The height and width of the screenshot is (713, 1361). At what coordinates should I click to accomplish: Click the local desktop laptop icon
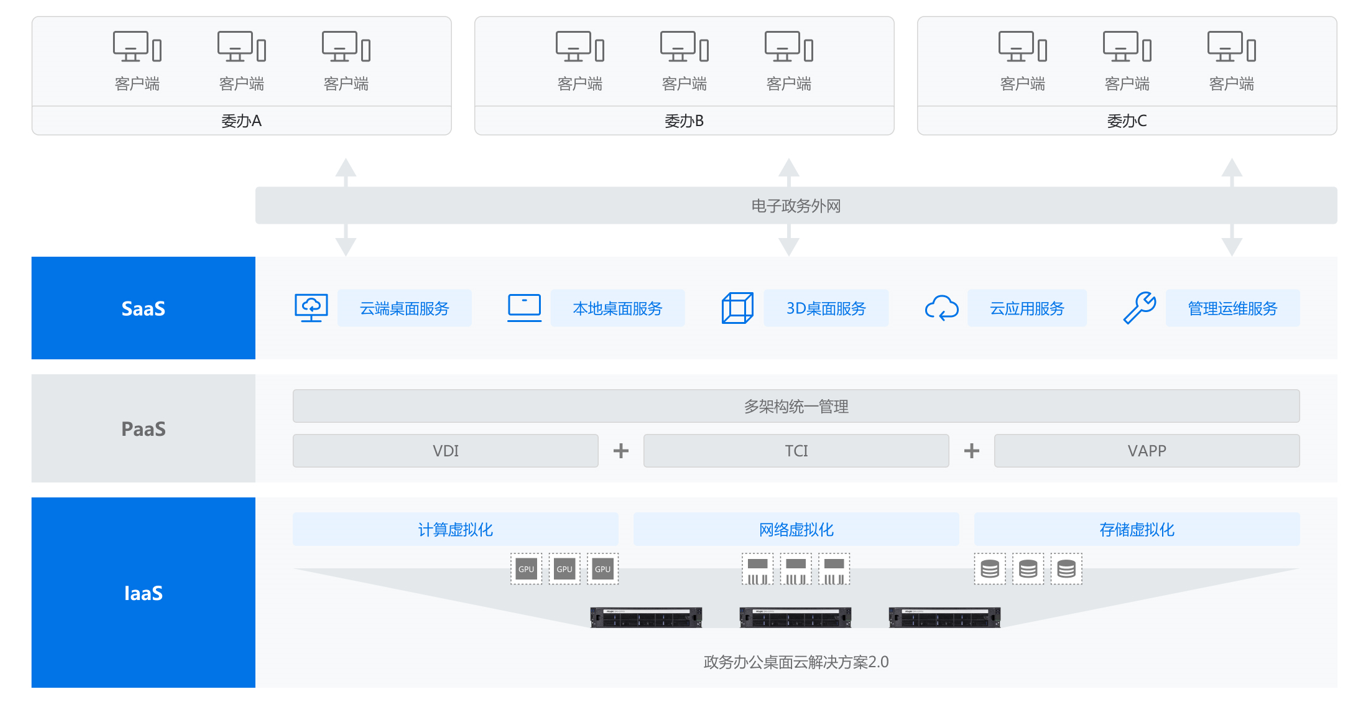(x=524, y=307)
